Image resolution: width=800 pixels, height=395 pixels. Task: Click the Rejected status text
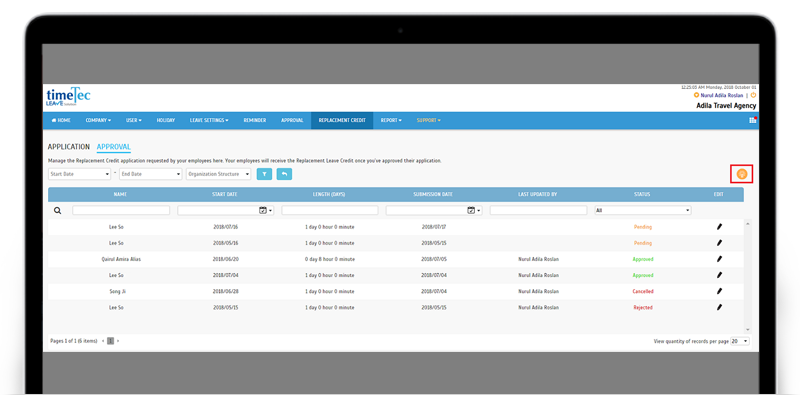643,308
